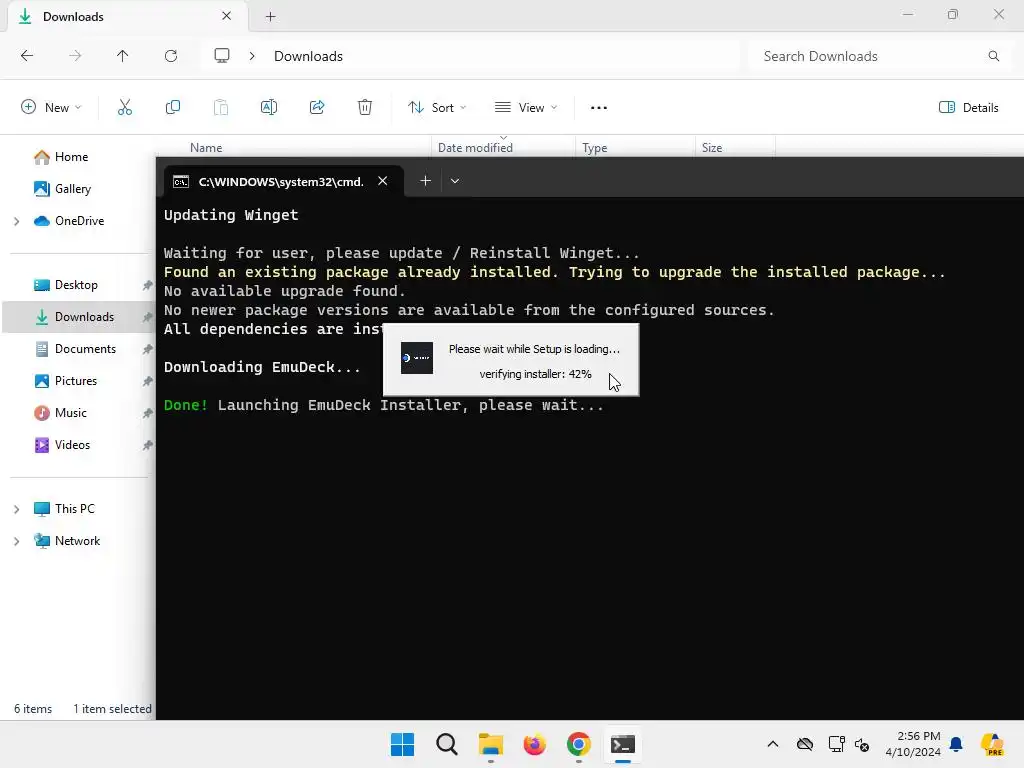1024x768 pixels.
Task: Close the Downloads Explorer tab
Action: tap(227, 16)
